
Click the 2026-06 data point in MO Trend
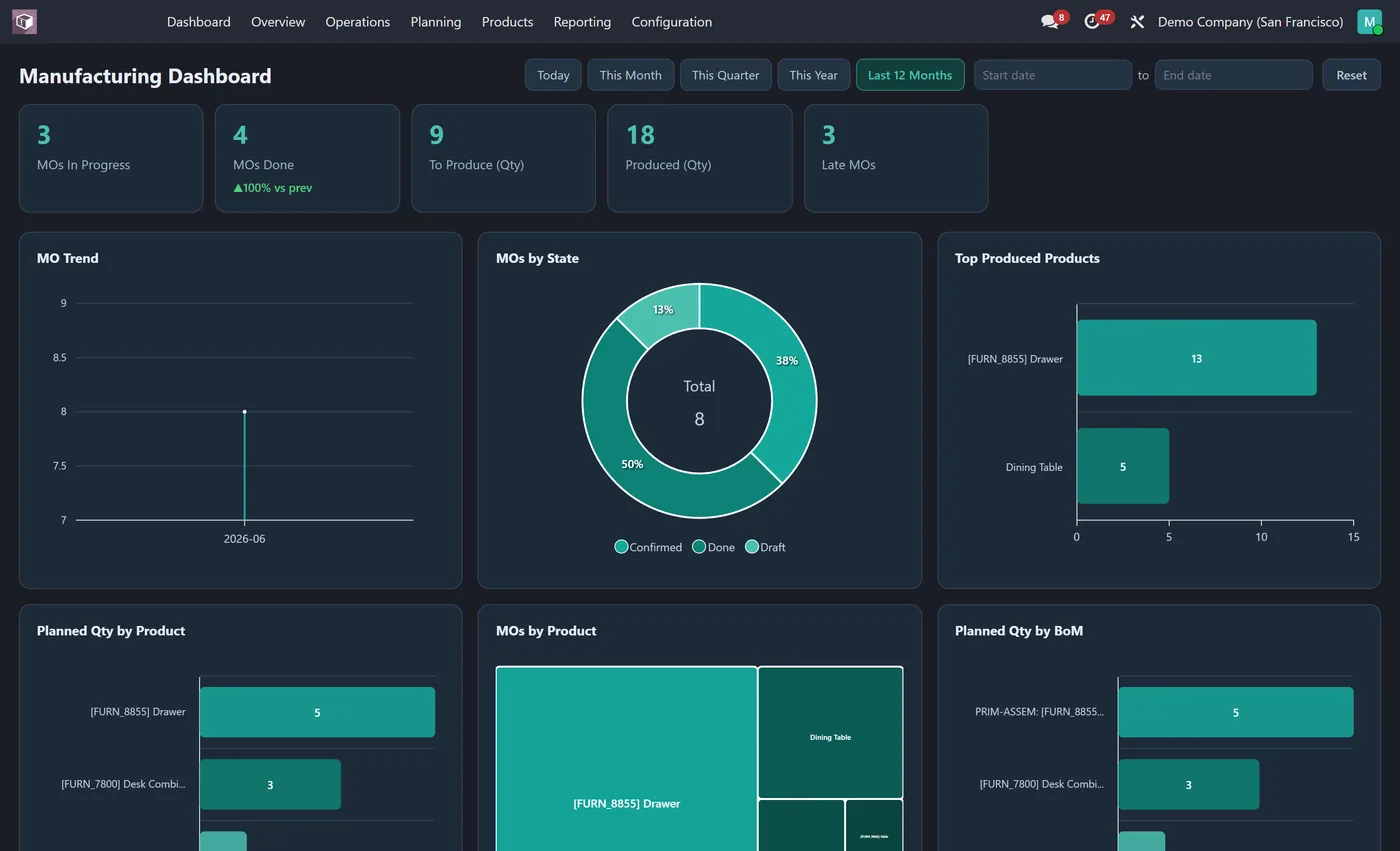click(244, 411)
